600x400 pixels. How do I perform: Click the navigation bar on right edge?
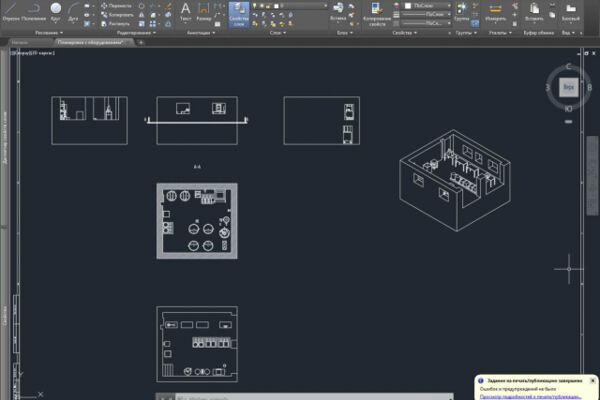click(592, 175)
